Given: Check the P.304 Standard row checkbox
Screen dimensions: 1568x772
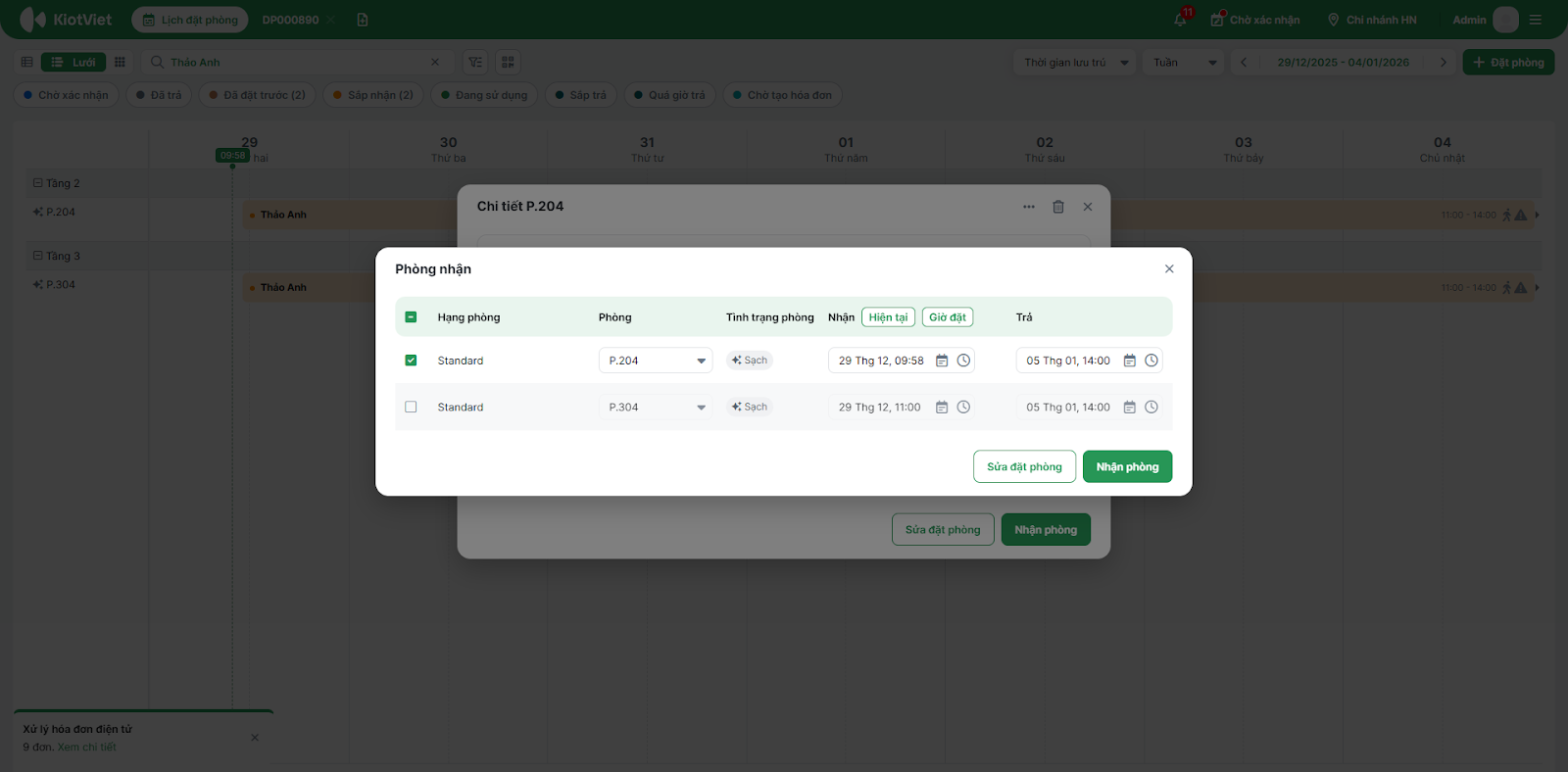Looking at the screenshot, I should (x=411, y=408).
